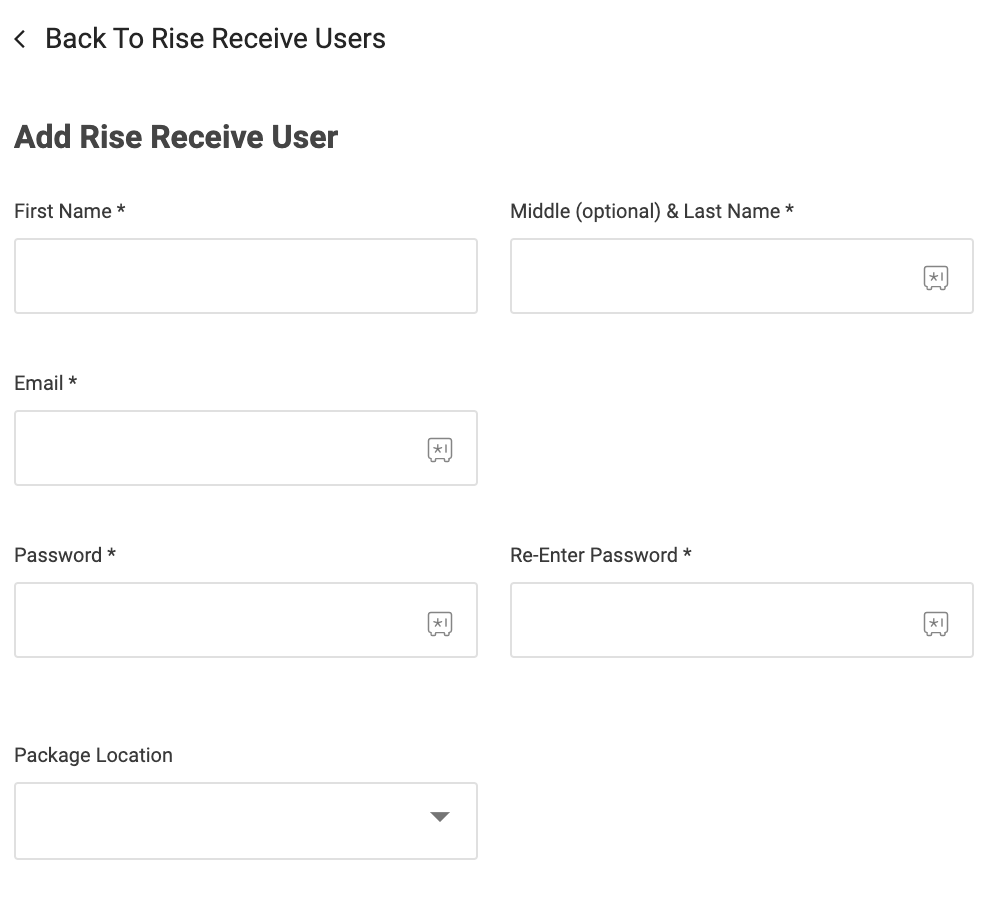Click the Package Location label
The height and width of the screenshot is (906, 1006).
93,755
